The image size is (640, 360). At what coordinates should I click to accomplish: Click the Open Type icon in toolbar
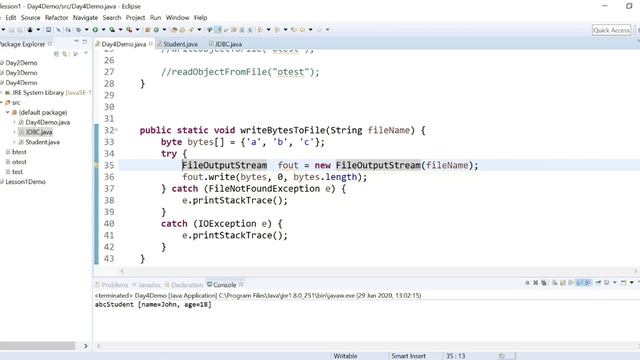174,29
